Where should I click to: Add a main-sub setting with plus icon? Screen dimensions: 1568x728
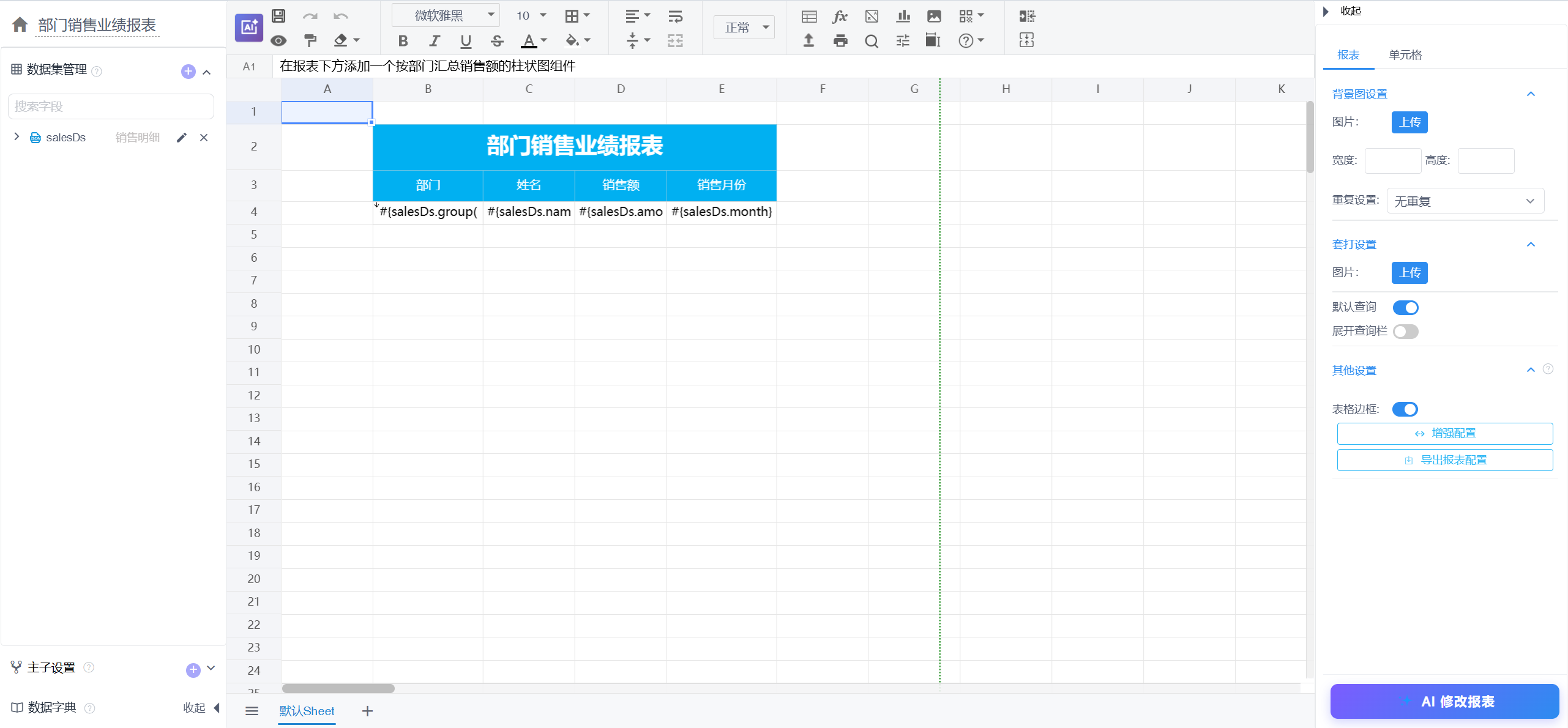coord(193,670)
